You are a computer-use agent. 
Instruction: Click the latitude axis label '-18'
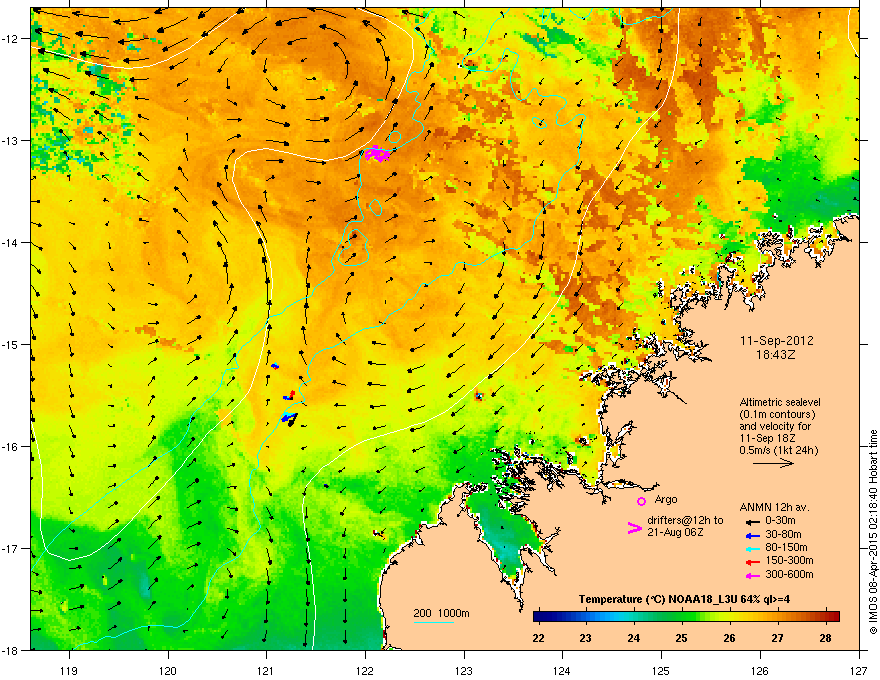(10, 650)
